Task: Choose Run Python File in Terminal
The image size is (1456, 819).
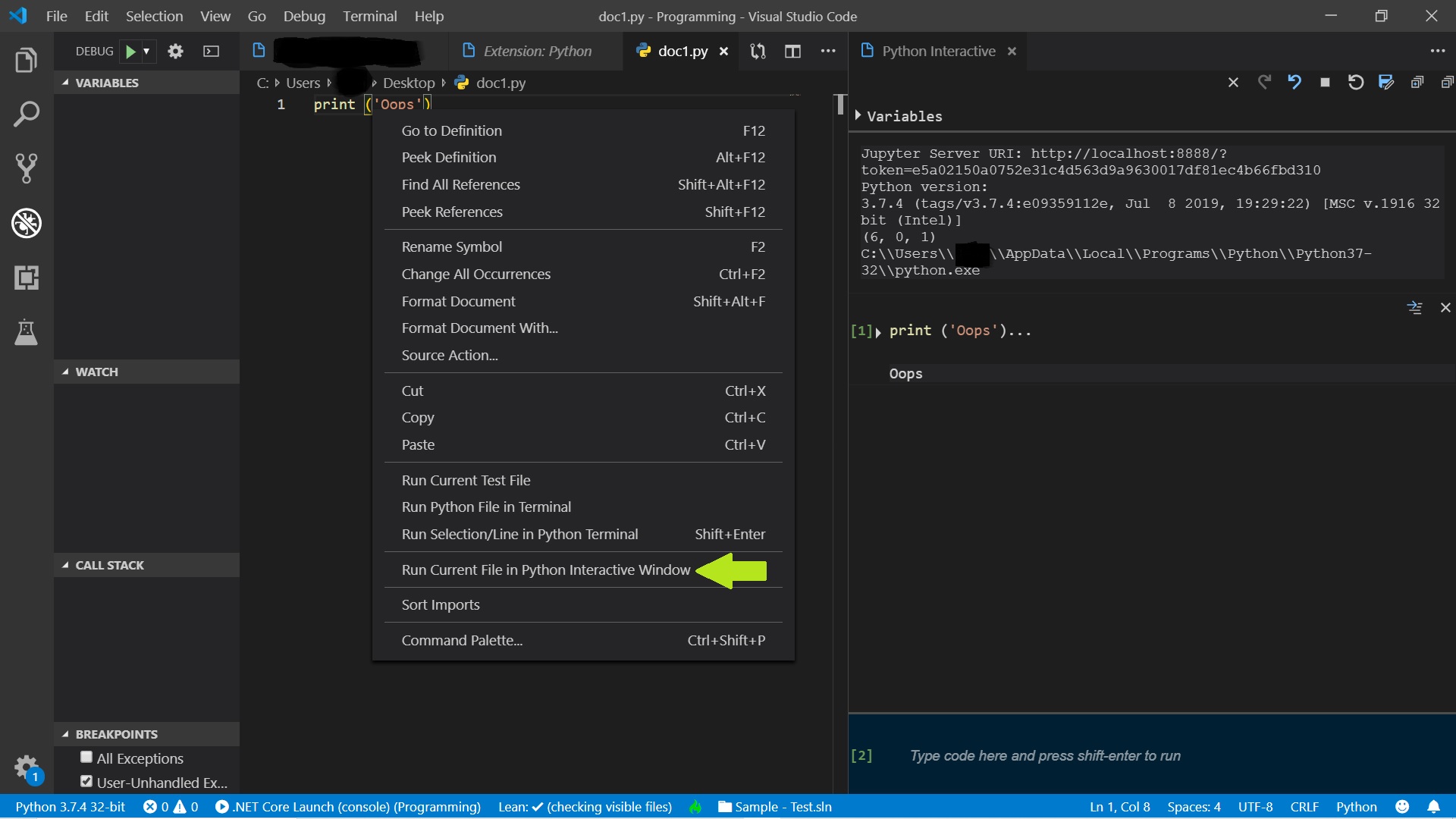Action: 583,507
